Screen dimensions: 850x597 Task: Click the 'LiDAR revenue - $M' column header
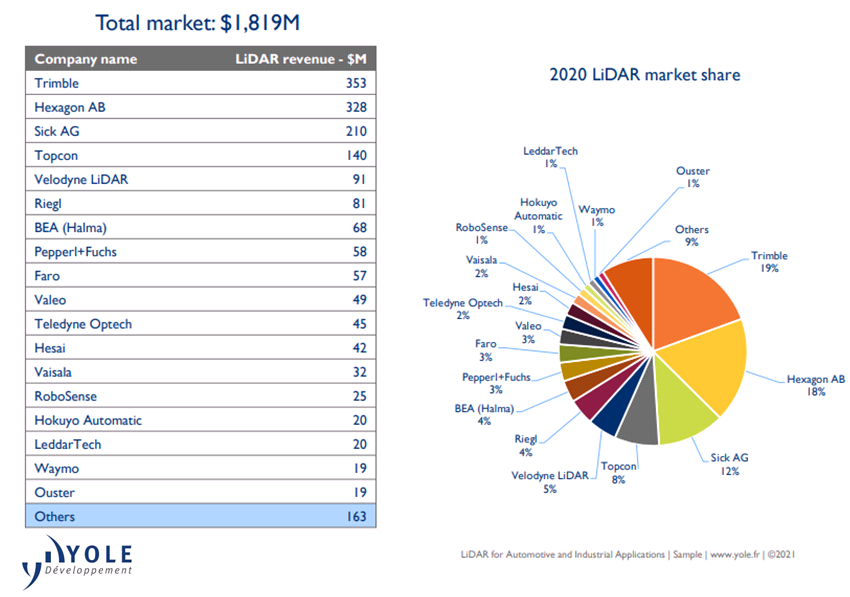(301, 59)
